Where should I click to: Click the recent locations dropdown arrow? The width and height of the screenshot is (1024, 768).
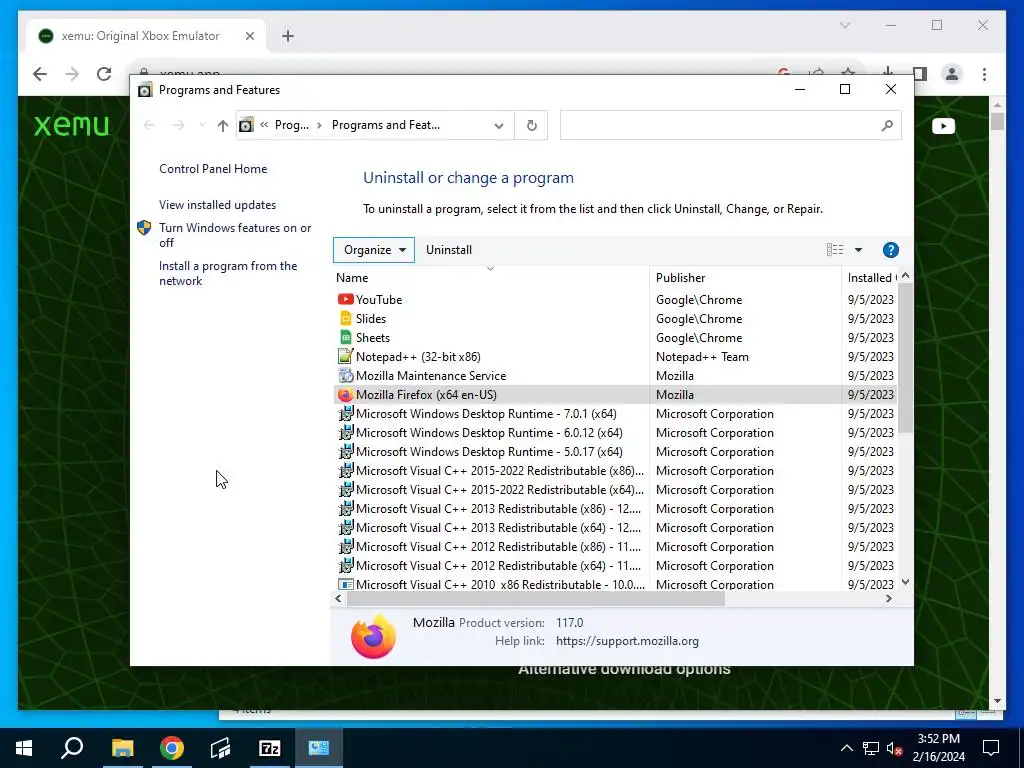[x=202, y=125]
